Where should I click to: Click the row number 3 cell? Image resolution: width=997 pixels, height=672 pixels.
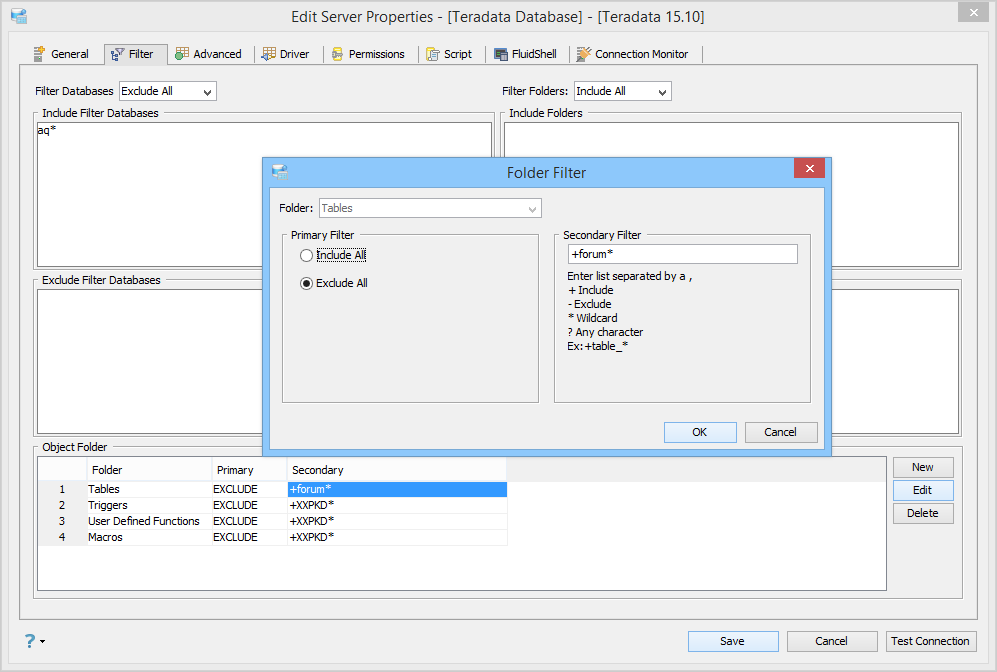[62, 521]
